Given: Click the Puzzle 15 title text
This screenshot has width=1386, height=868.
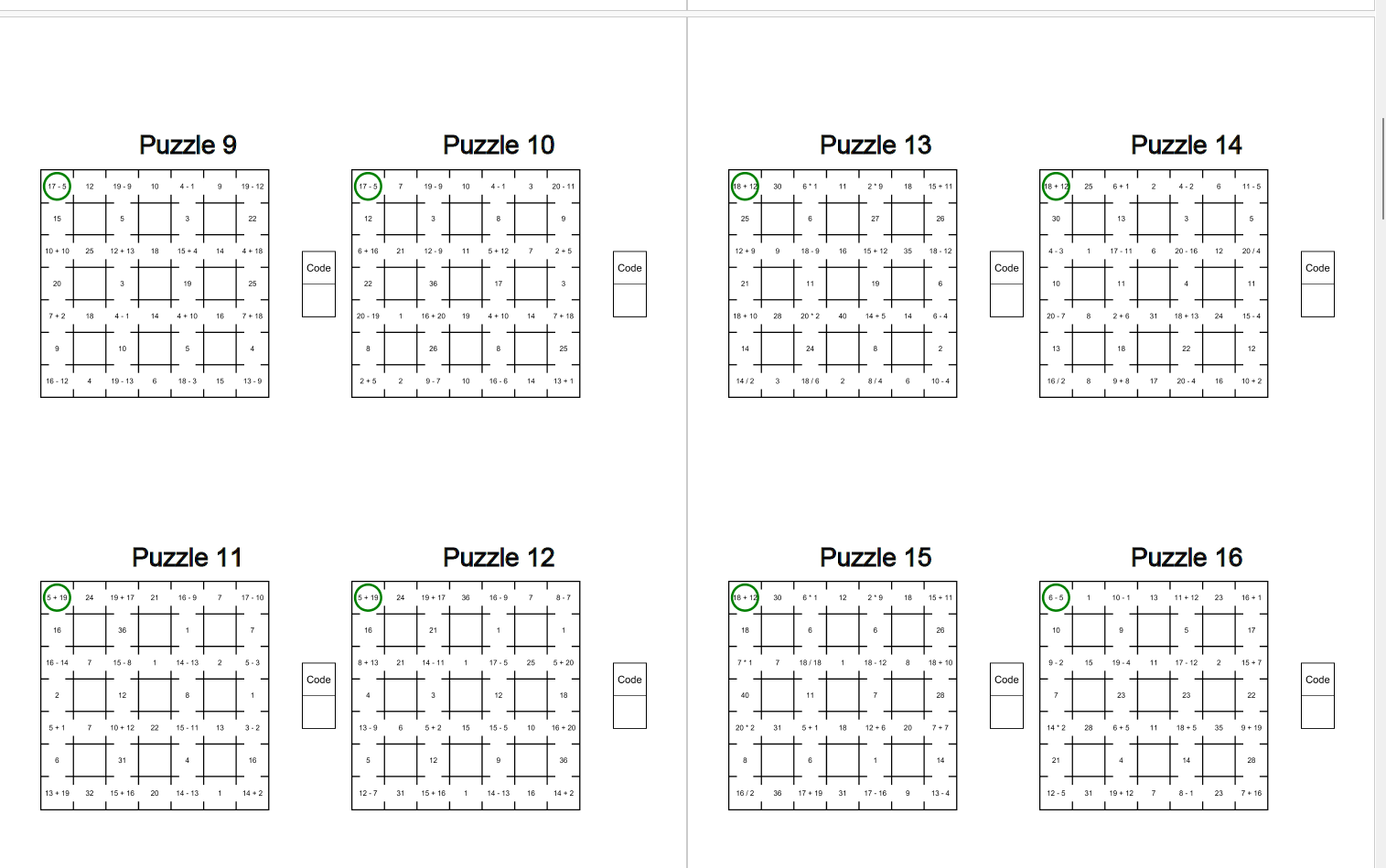Looking at the screenshot, I should click(876, 557).
